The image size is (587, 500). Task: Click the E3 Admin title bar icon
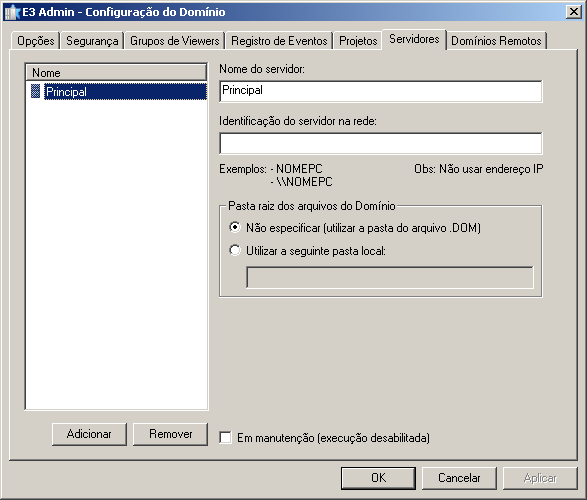pyautogui.click(x=12, y=12)
